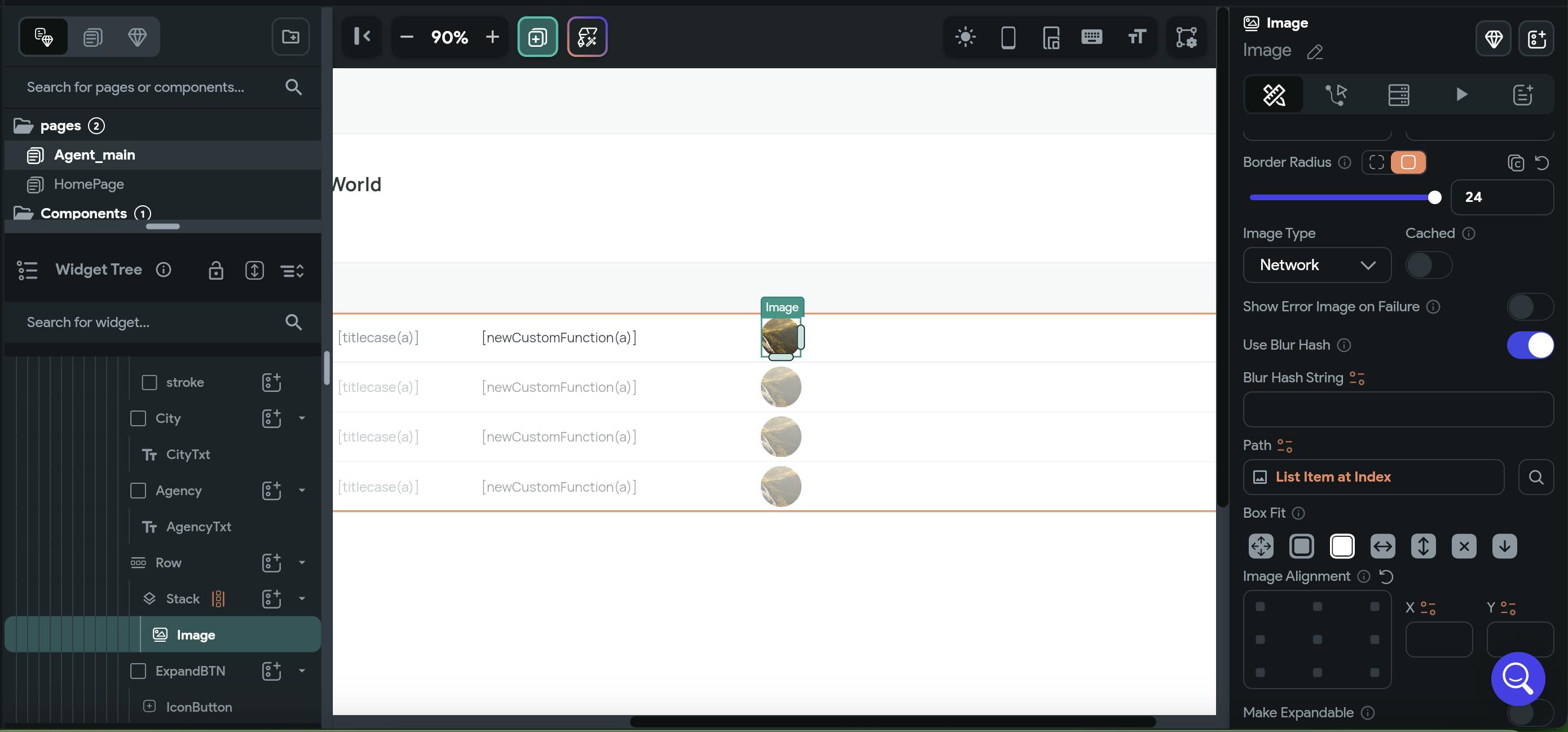Open the Image Type Network dropdown

click(1316, 265)
